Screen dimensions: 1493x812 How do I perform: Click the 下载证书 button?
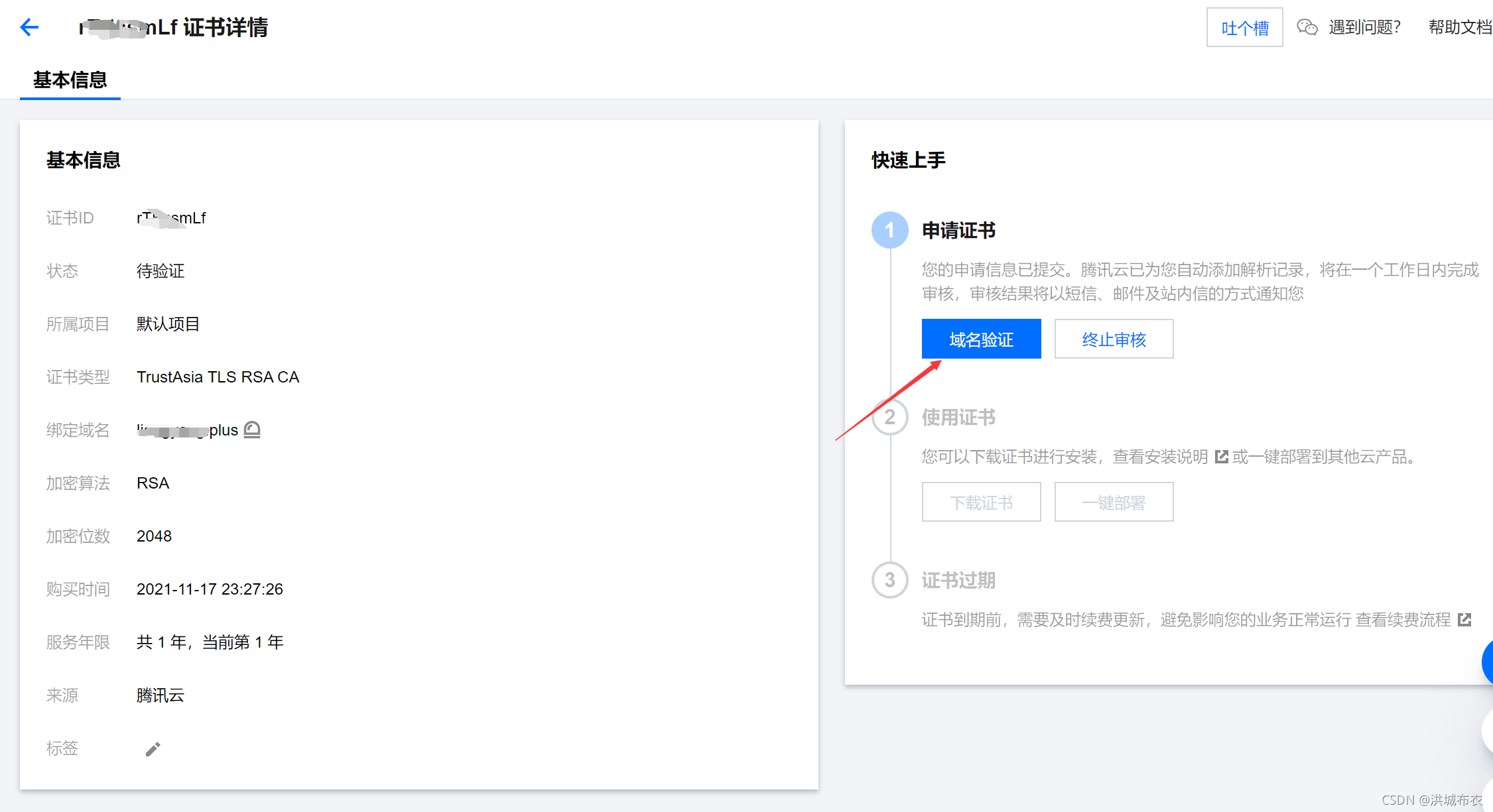[981, 502]
